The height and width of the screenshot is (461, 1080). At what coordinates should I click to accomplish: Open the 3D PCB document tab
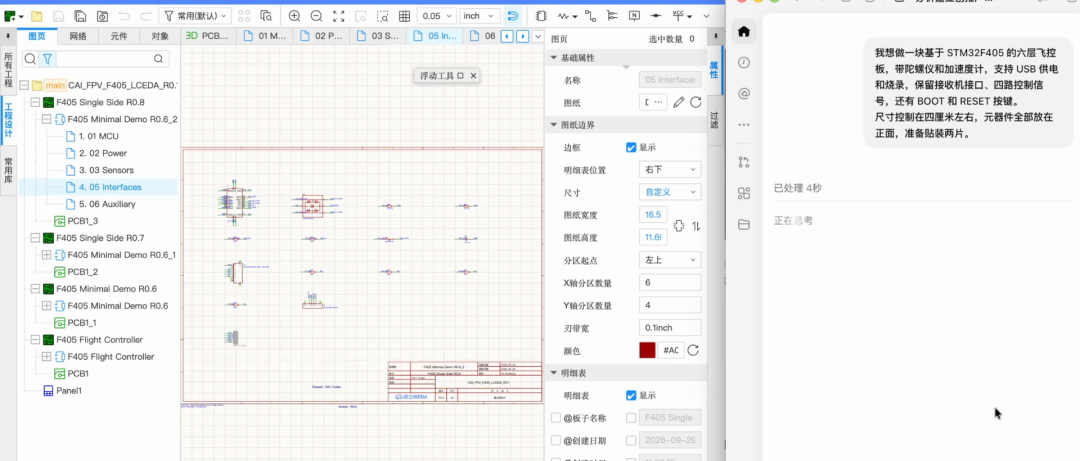(x=208, y=37)
